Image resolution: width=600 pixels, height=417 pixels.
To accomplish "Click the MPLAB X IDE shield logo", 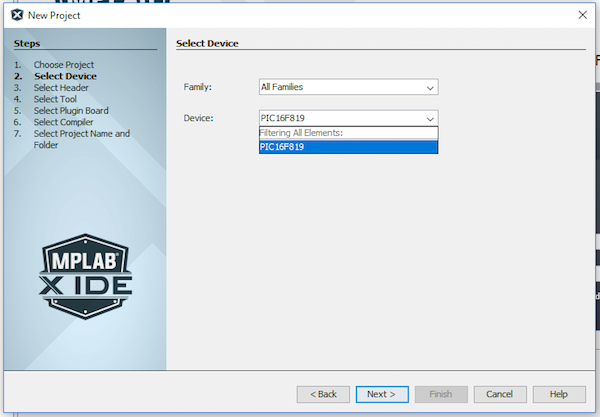I will click(x=85, y=281).
